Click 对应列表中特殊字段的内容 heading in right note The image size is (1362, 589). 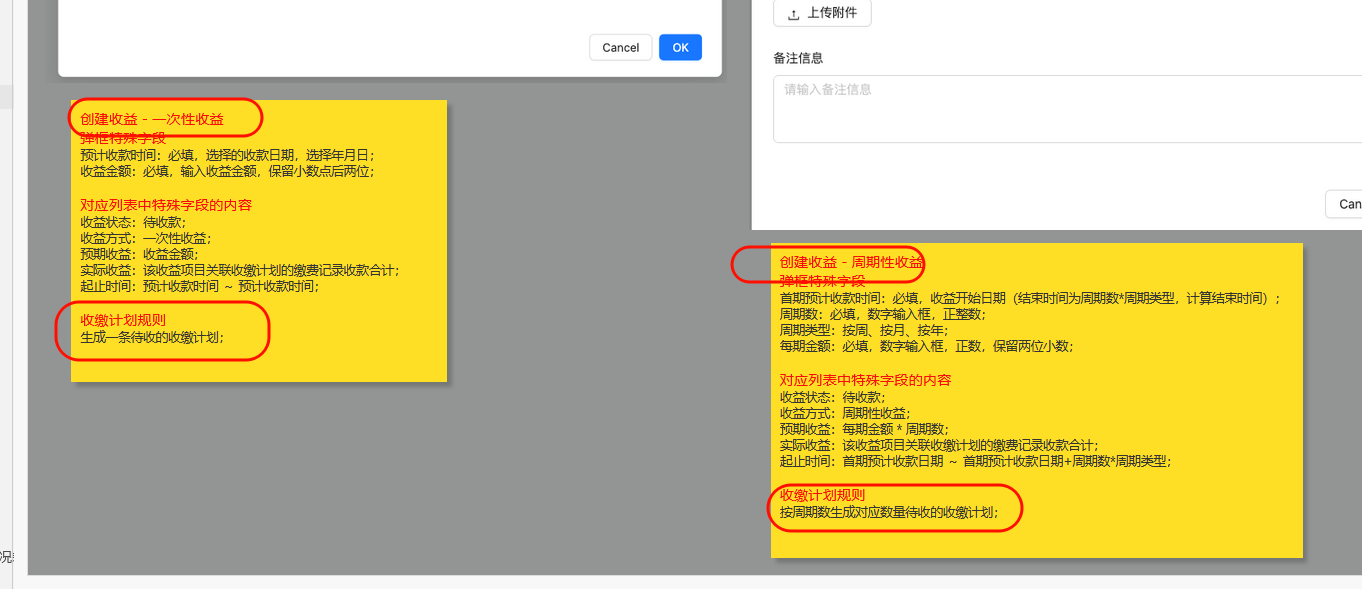coord(865,380)
